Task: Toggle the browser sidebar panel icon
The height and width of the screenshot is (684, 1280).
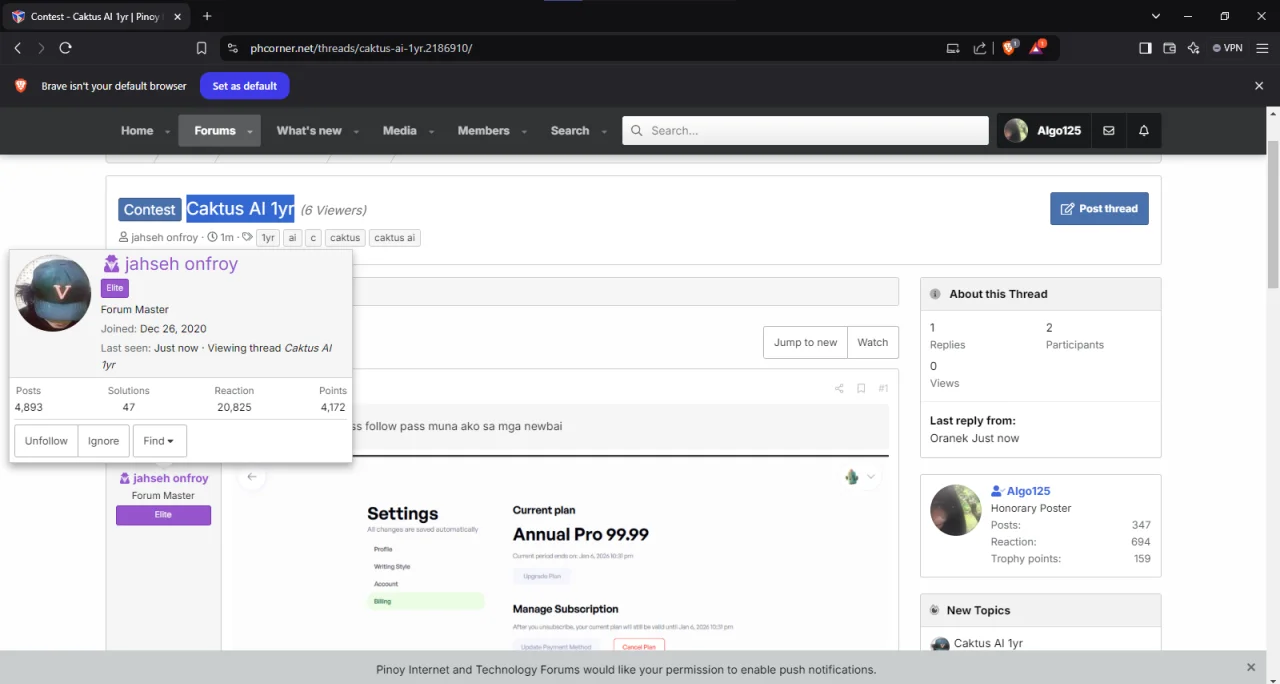Action: point(1145,48)
